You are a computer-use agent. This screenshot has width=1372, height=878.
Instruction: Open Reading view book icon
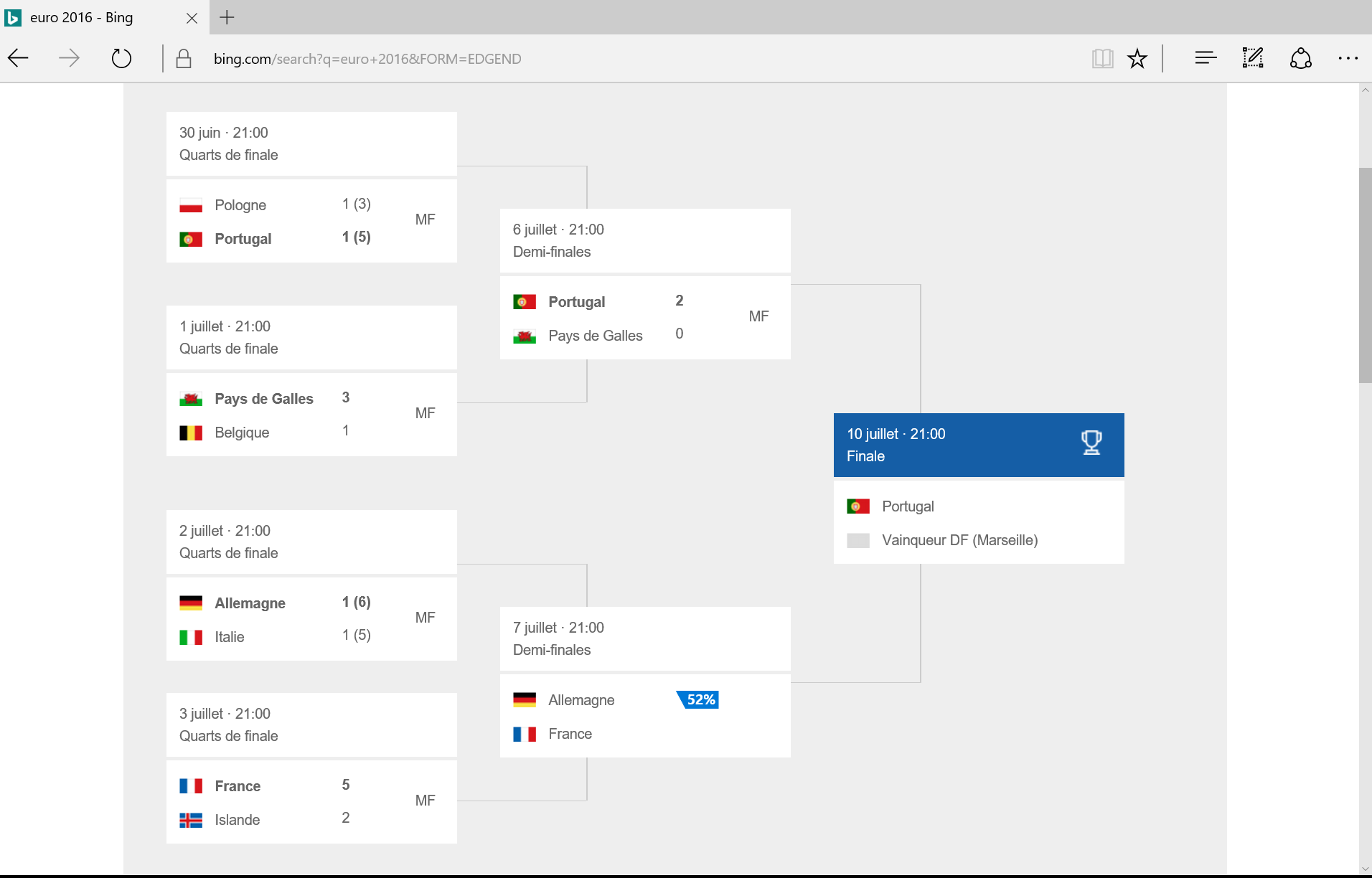(x=1102, y=58)
